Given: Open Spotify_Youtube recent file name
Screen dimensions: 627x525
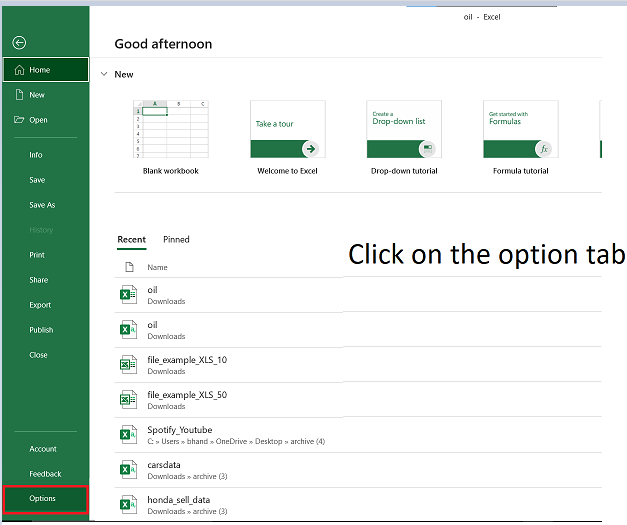Looking at the screenshot, I should point(180,430).
